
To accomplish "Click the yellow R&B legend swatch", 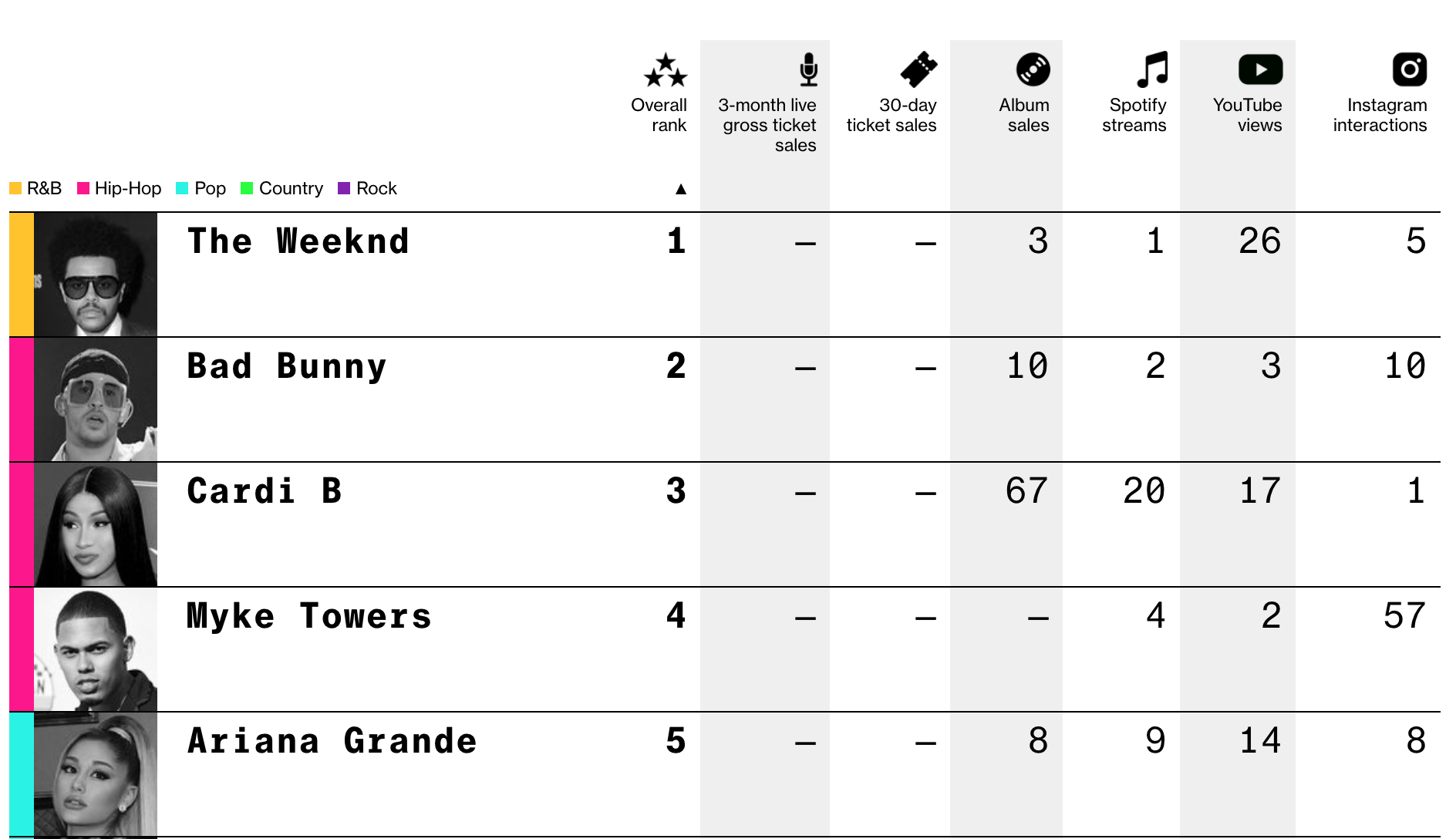I will [x=15, y=188].
